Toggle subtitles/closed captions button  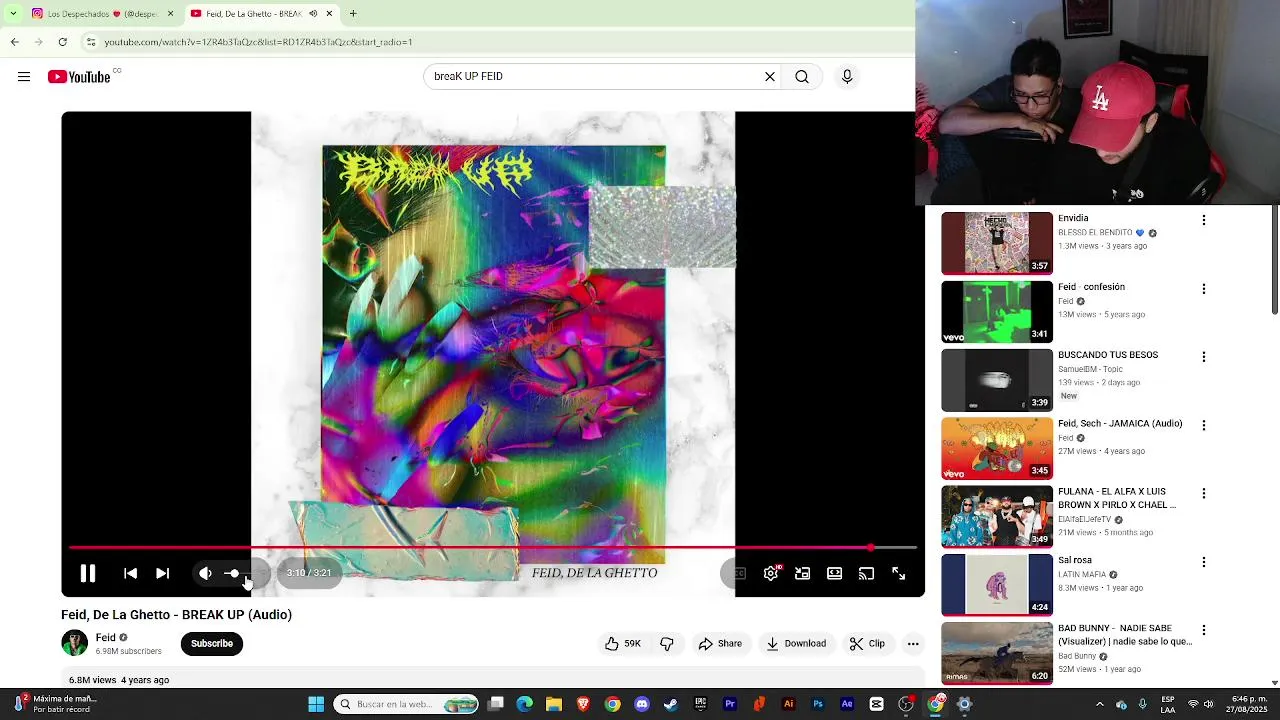click(x=738, y=573)
